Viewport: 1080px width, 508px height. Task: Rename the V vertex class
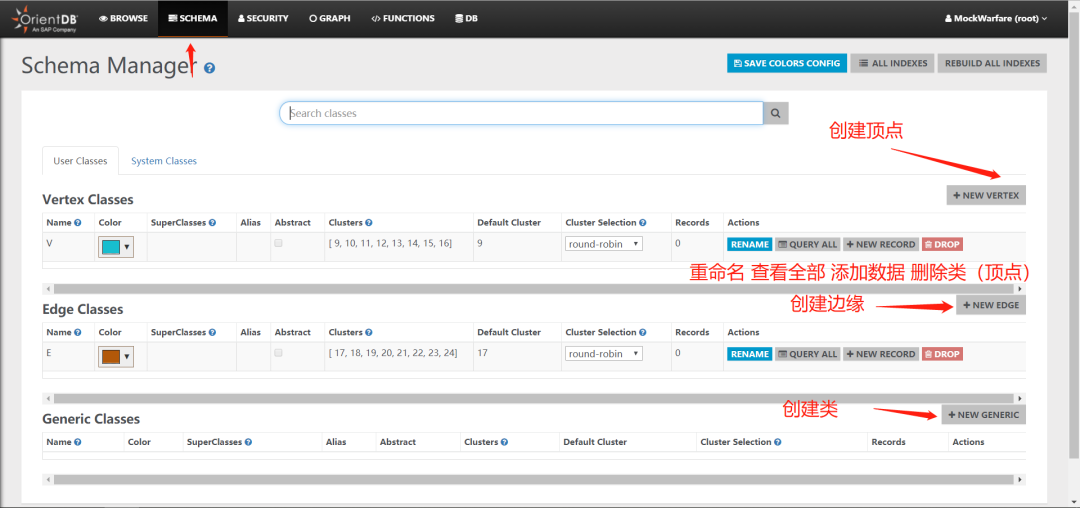pos(750,244)
